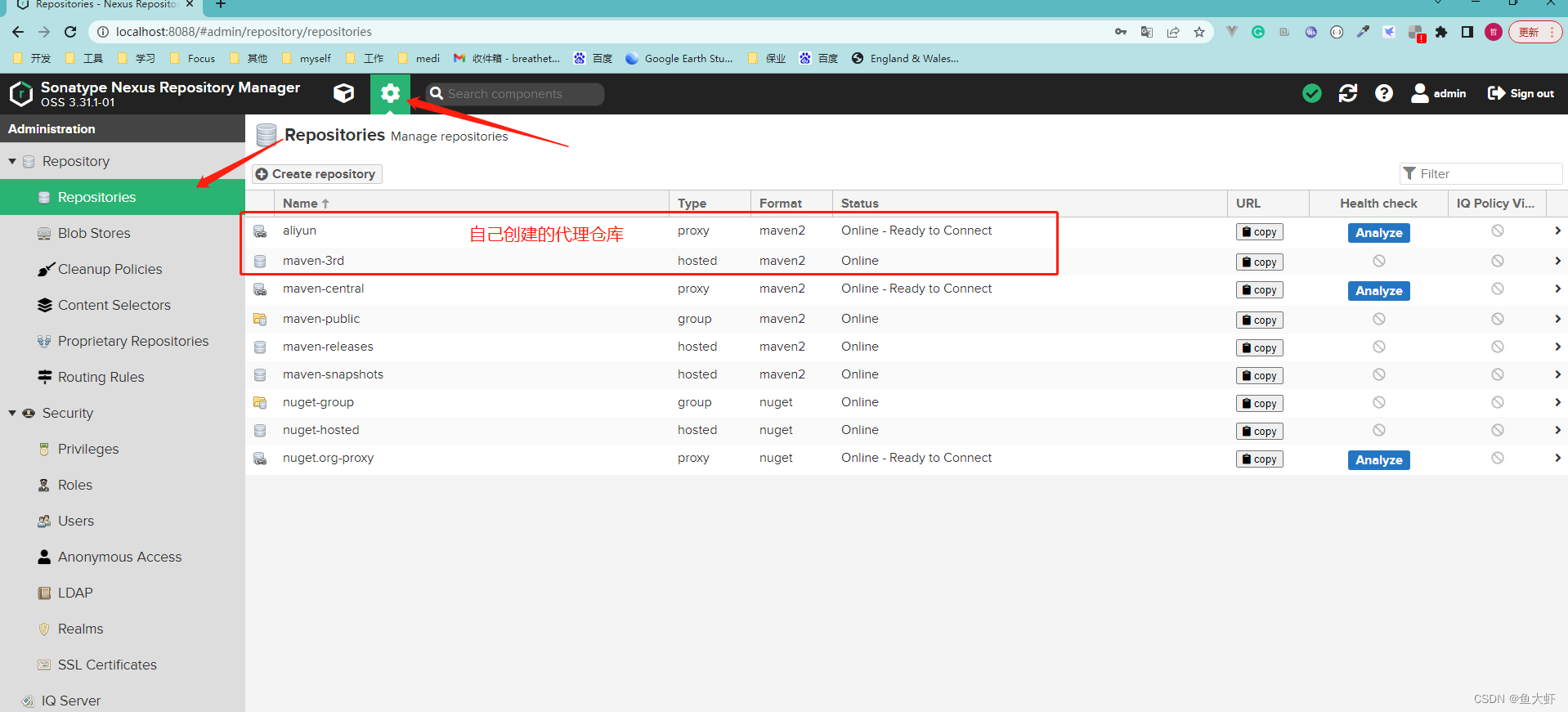Screen dimensions: 1568x712
Task: Copy URL for maven-snapshots repository
Action: click(1259, 376)
